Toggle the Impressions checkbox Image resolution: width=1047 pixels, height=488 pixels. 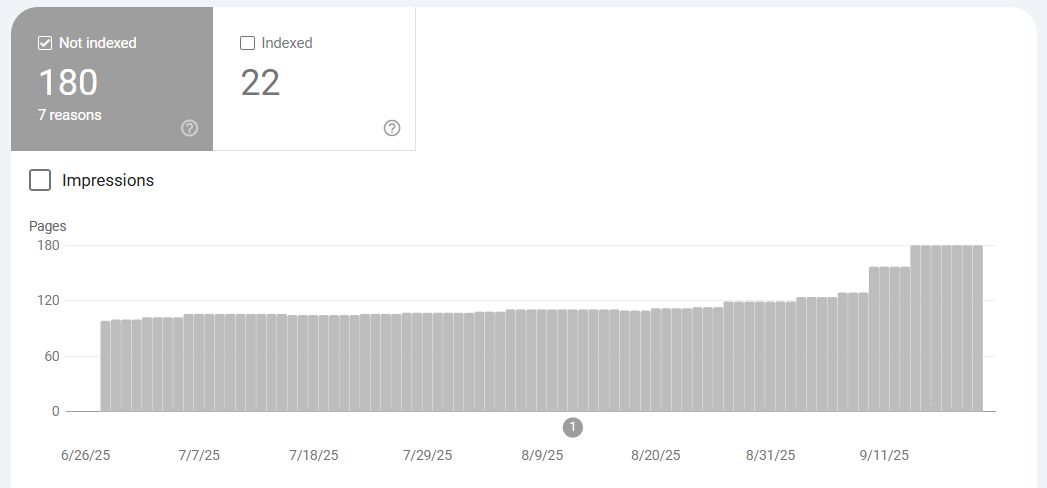point(40,180)
